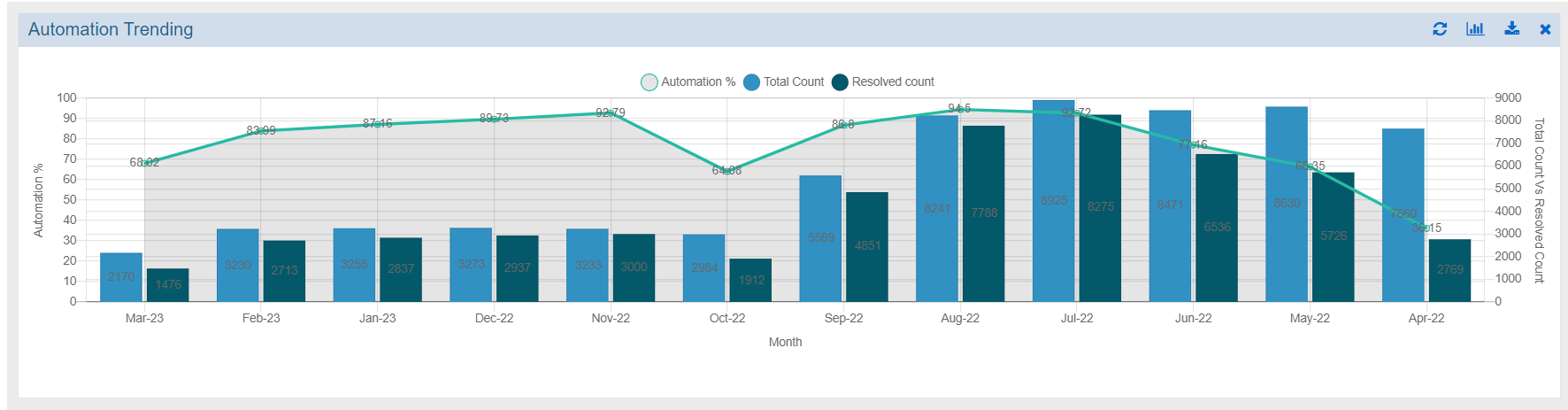Click the Nov-22 resolved count bar 3000

pyautogui.click(x=634, y=267)
